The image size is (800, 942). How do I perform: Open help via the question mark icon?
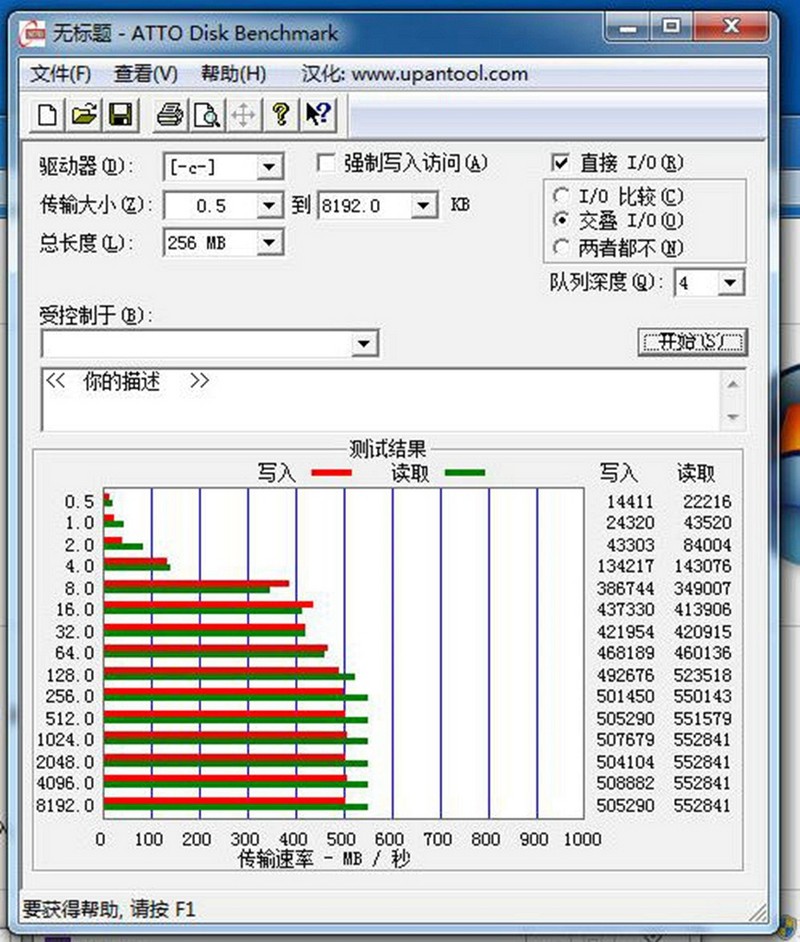click(x=280, y=114)
